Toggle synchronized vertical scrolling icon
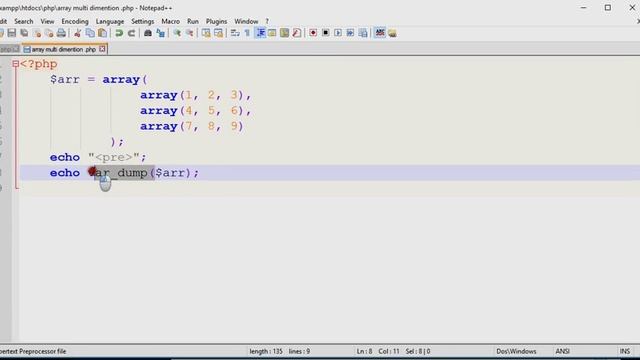The height and width of the screenshot is (360, 640). click(206, 33)
